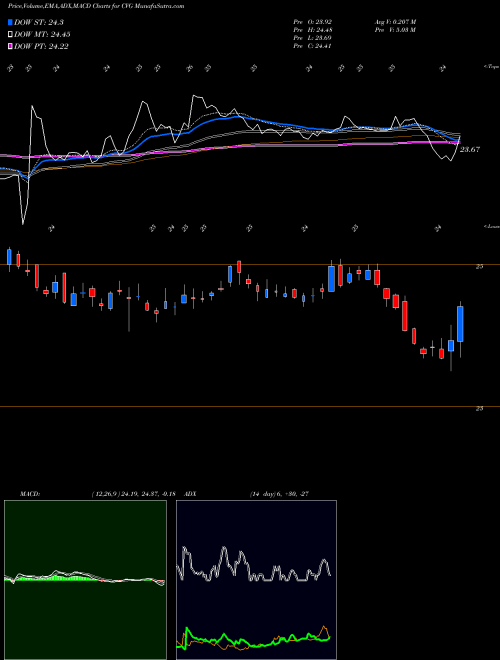Screen dimensions: 500x660
Task: Select the 'DOW PT: 24.22' legend text
Action: [x=41, y=46]
